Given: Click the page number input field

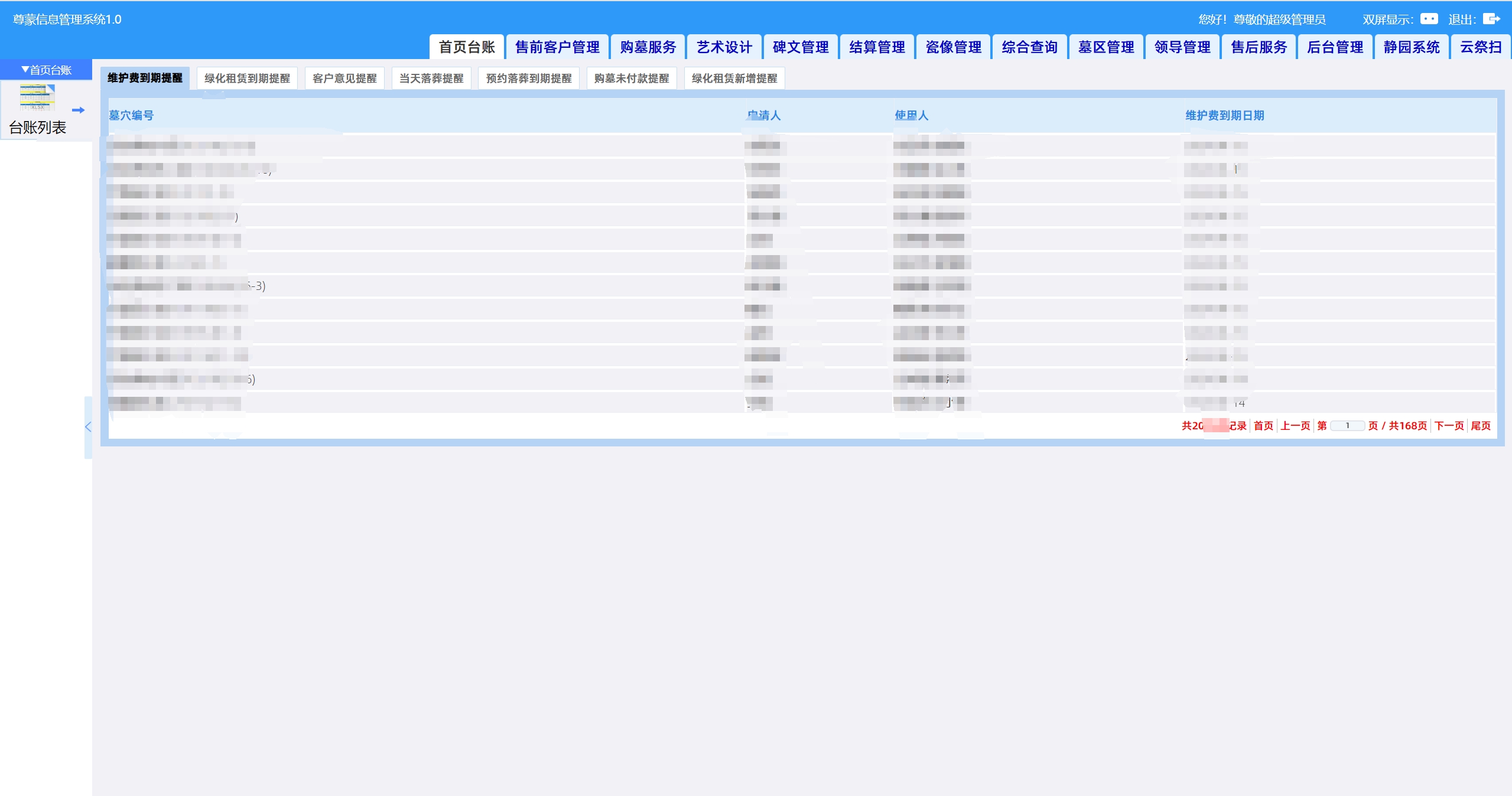Looking at the screenshot, I should click(x=1347, y=426).
